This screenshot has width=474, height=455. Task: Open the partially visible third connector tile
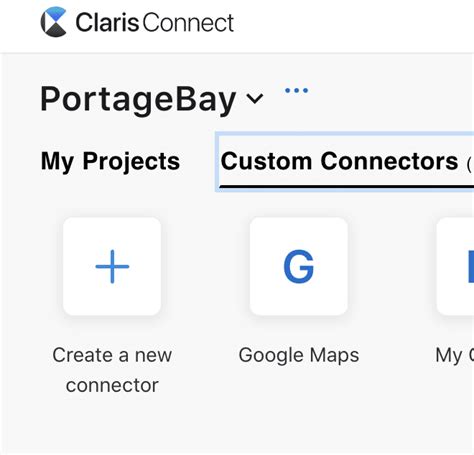coord(455,266)
